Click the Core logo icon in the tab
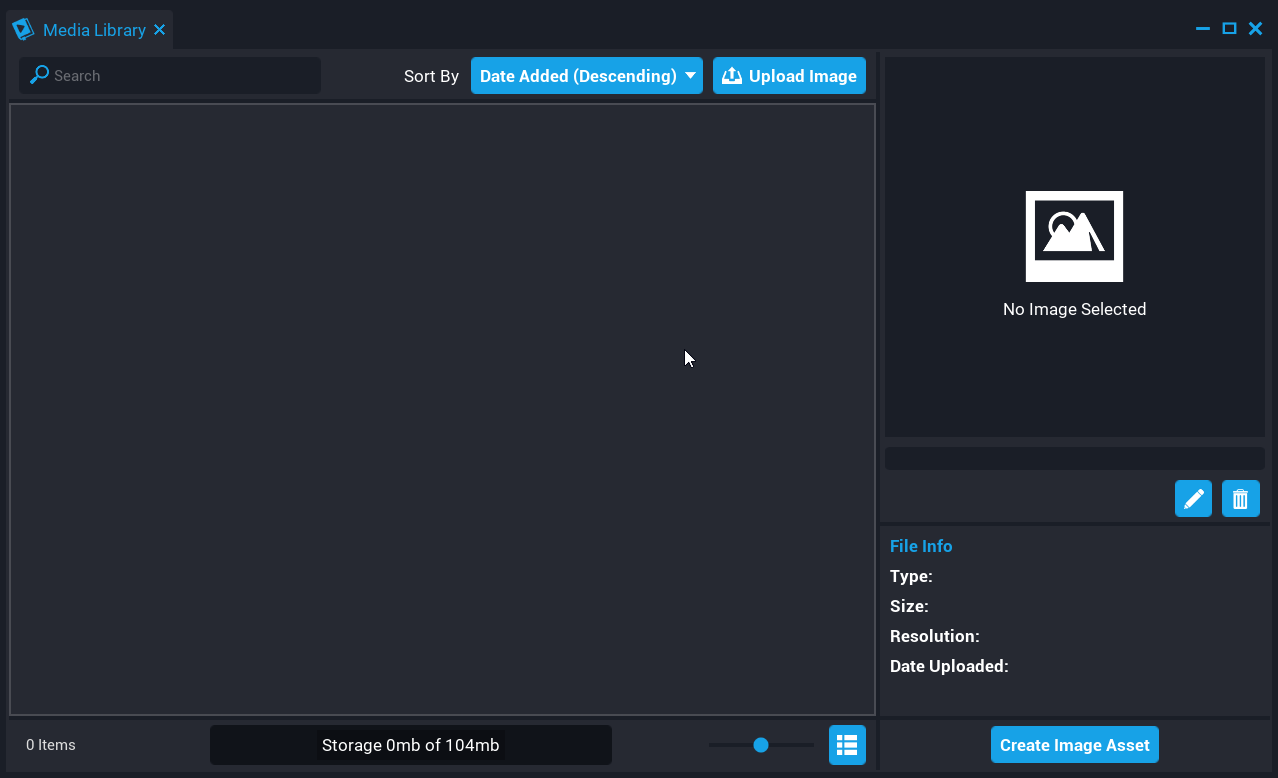Screen dimensions: 1278x778 [x=23, y=30]
